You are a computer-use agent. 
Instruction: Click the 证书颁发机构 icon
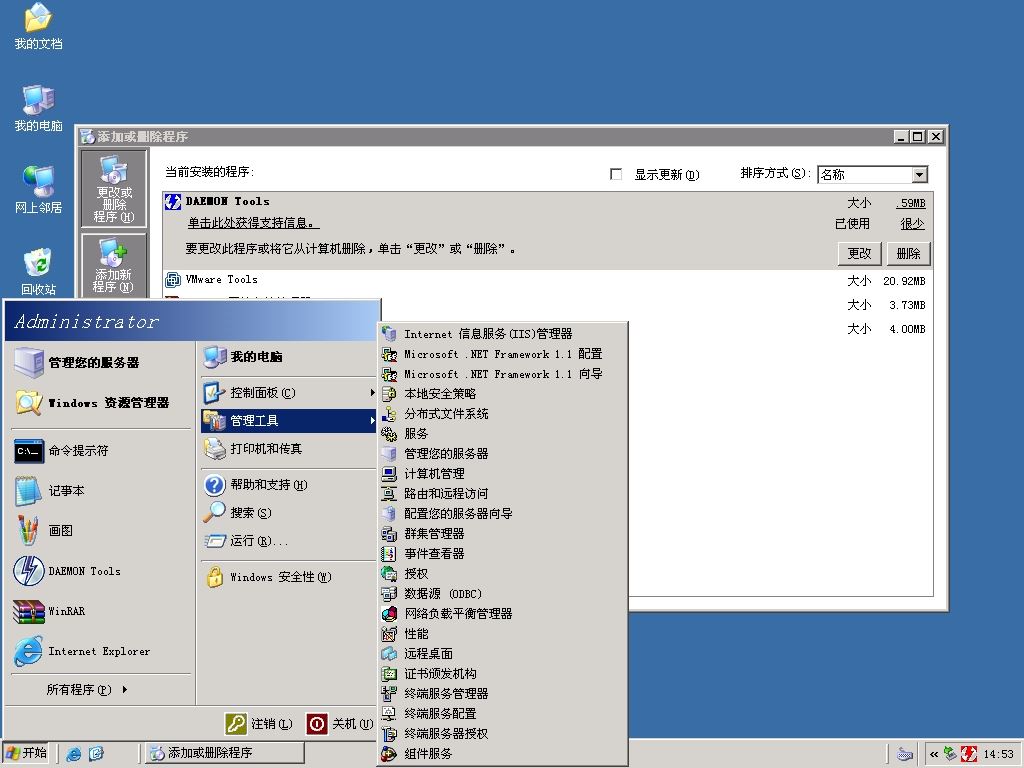click(x=389, y=674)
